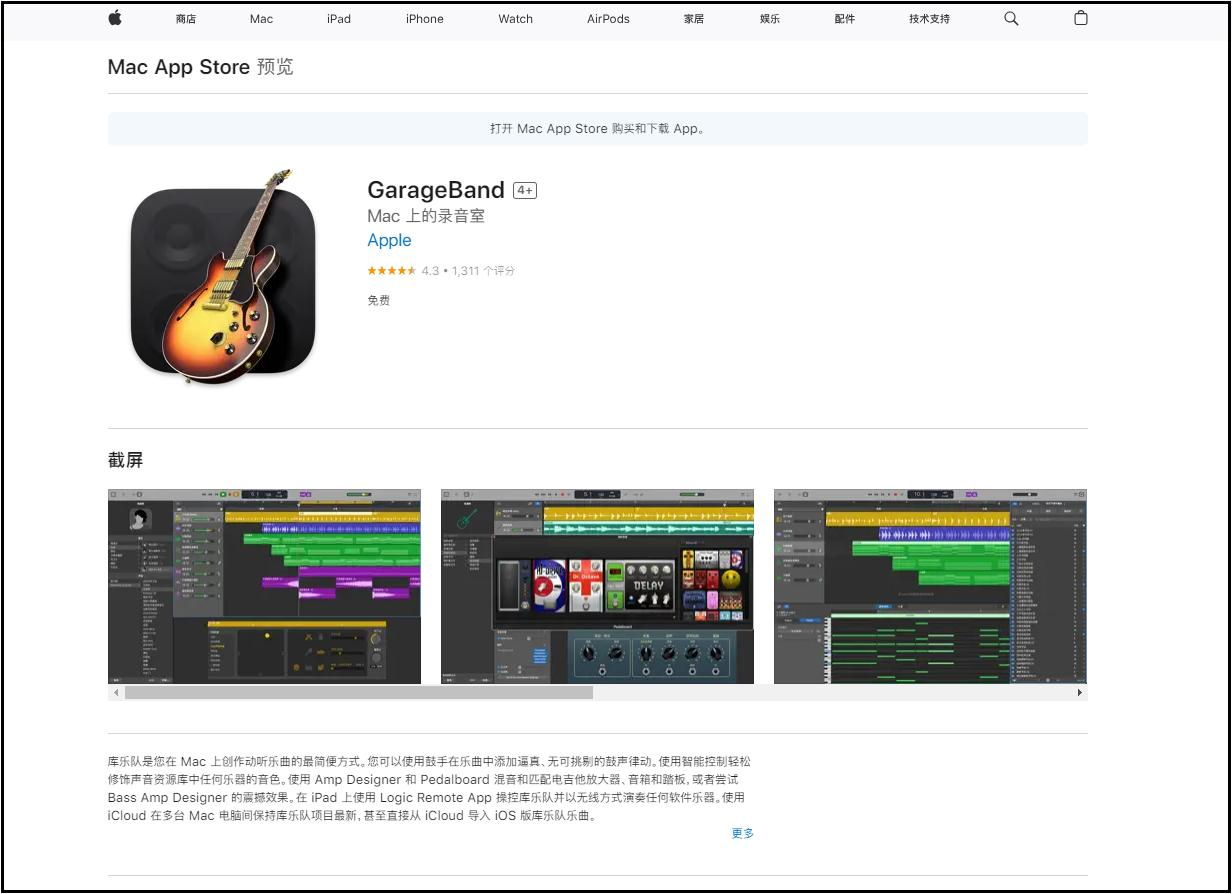
Task: Open the AirPods menu item
Action: pyautogui.click(x=608, y=19)
